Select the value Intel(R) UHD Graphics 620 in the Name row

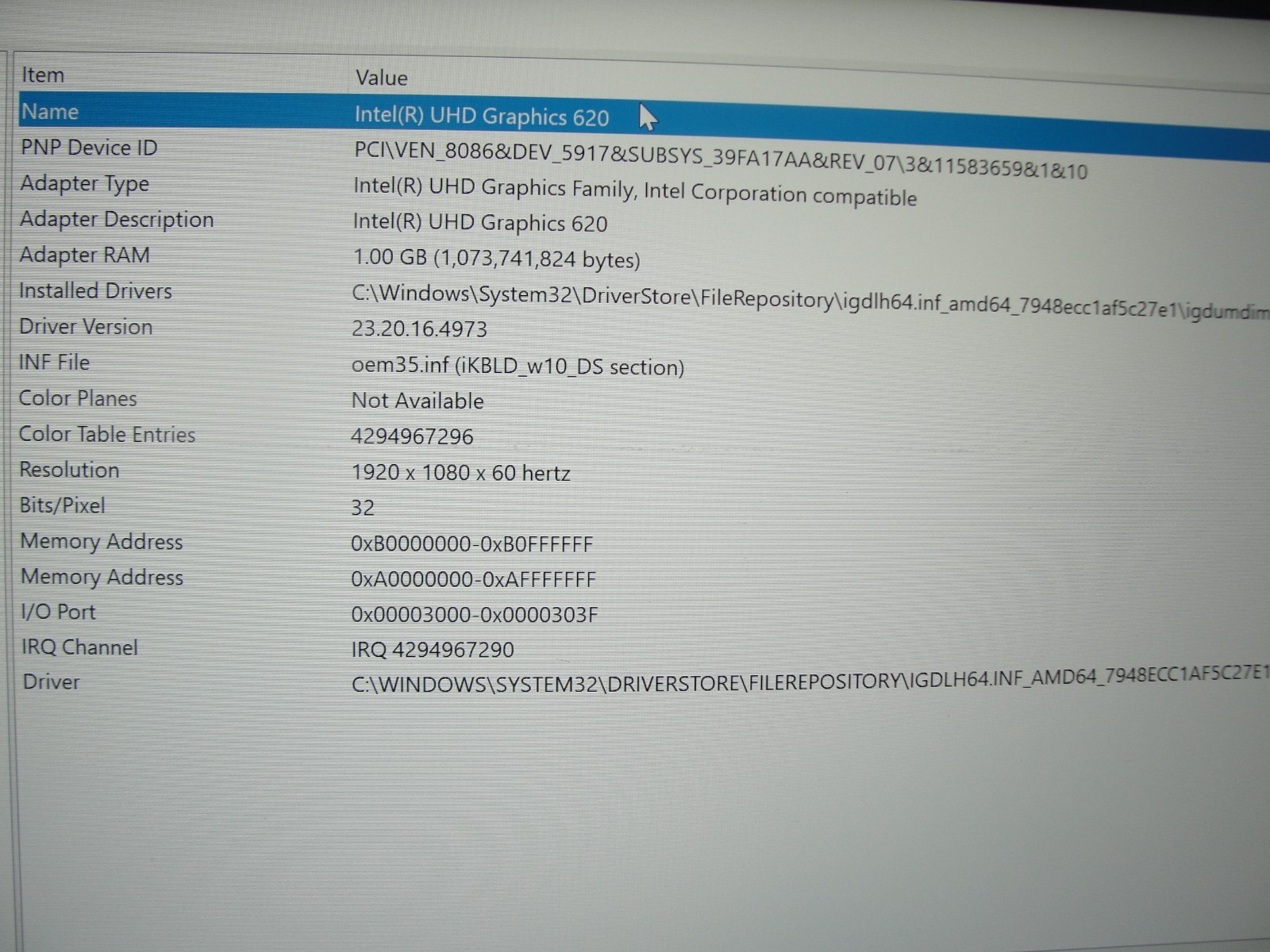(x=482, y=117)
